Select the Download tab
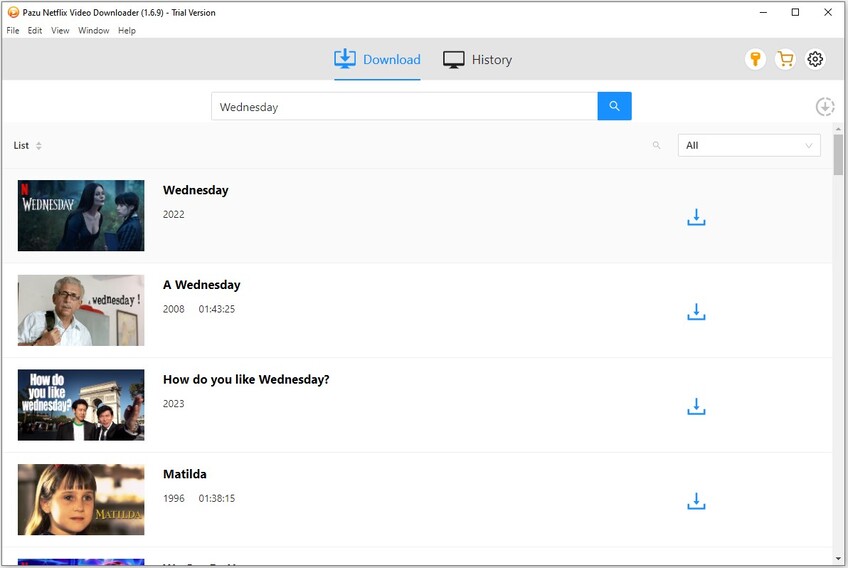The width and height of the screenshot is (848, 568). point(377,60)
